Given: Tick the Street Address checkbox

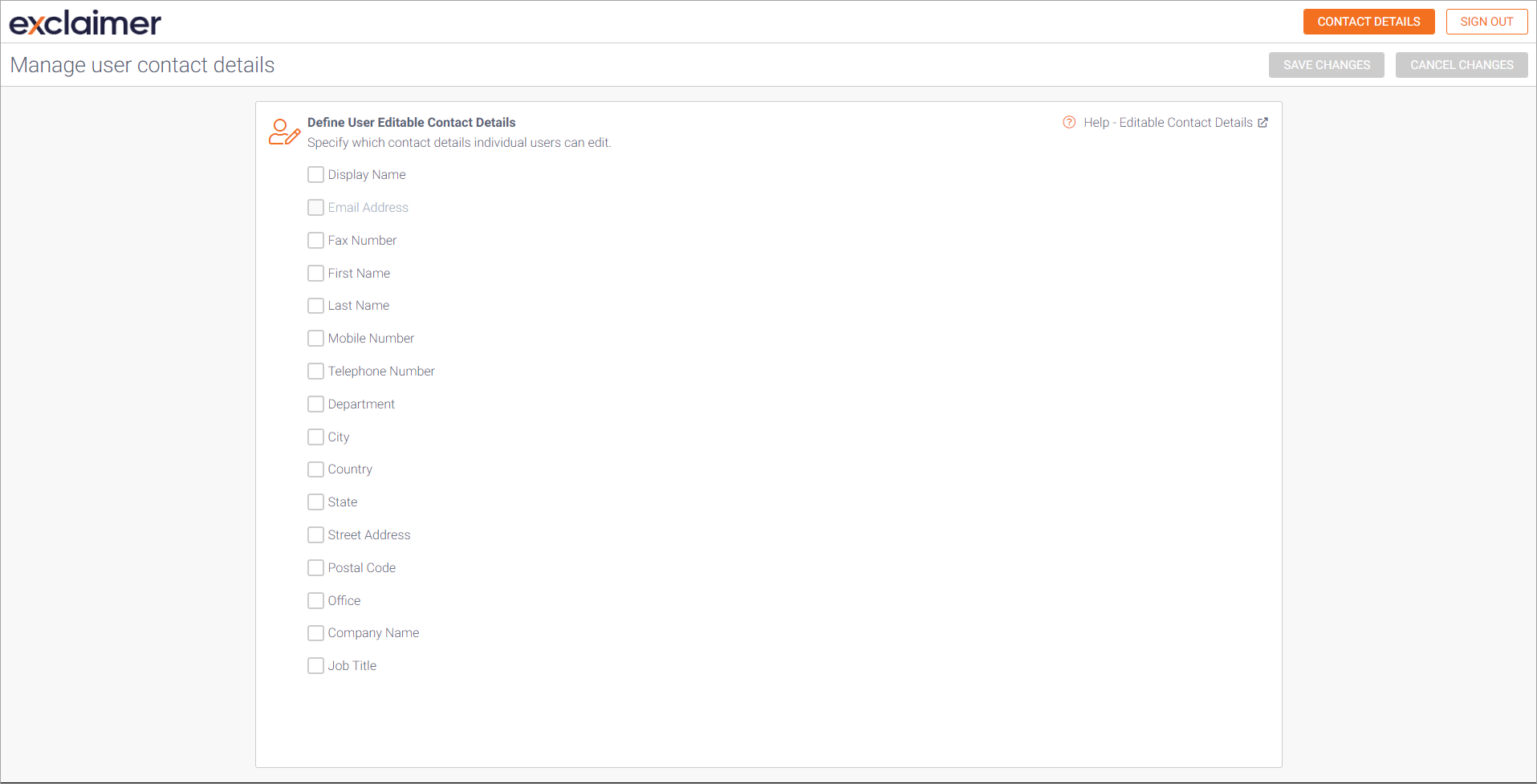Looking at the screenshot, I should [x=316, y=535].
